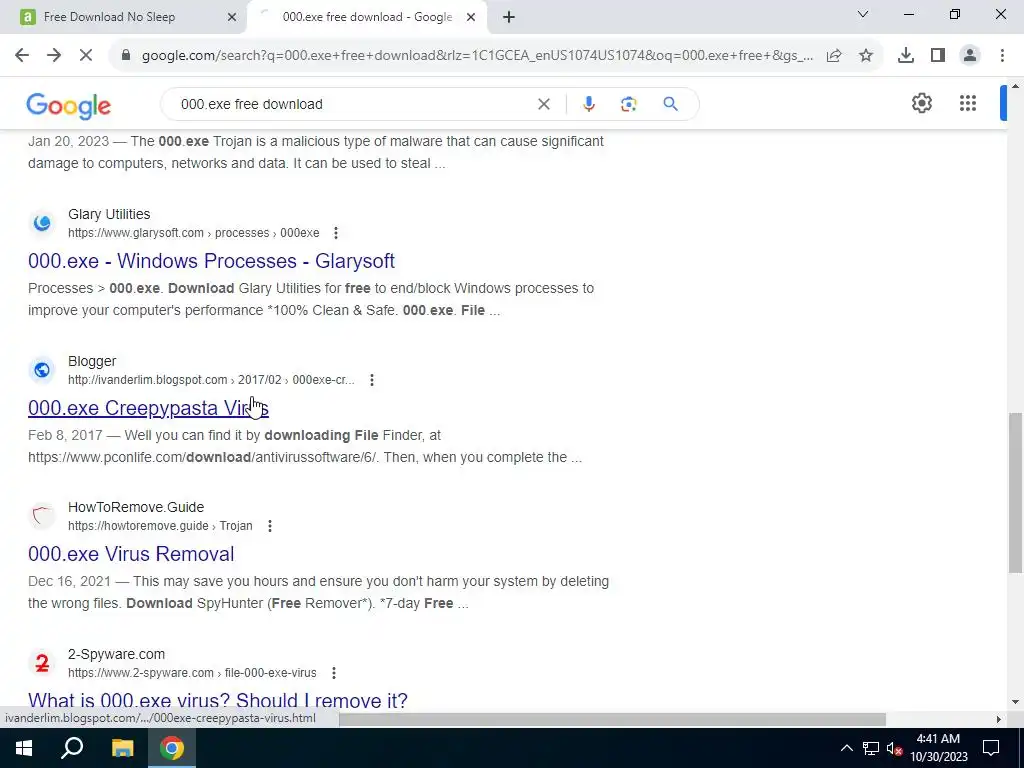Close the Free Download No Sleep tab

pyautogui.click(x=231, y=18)
